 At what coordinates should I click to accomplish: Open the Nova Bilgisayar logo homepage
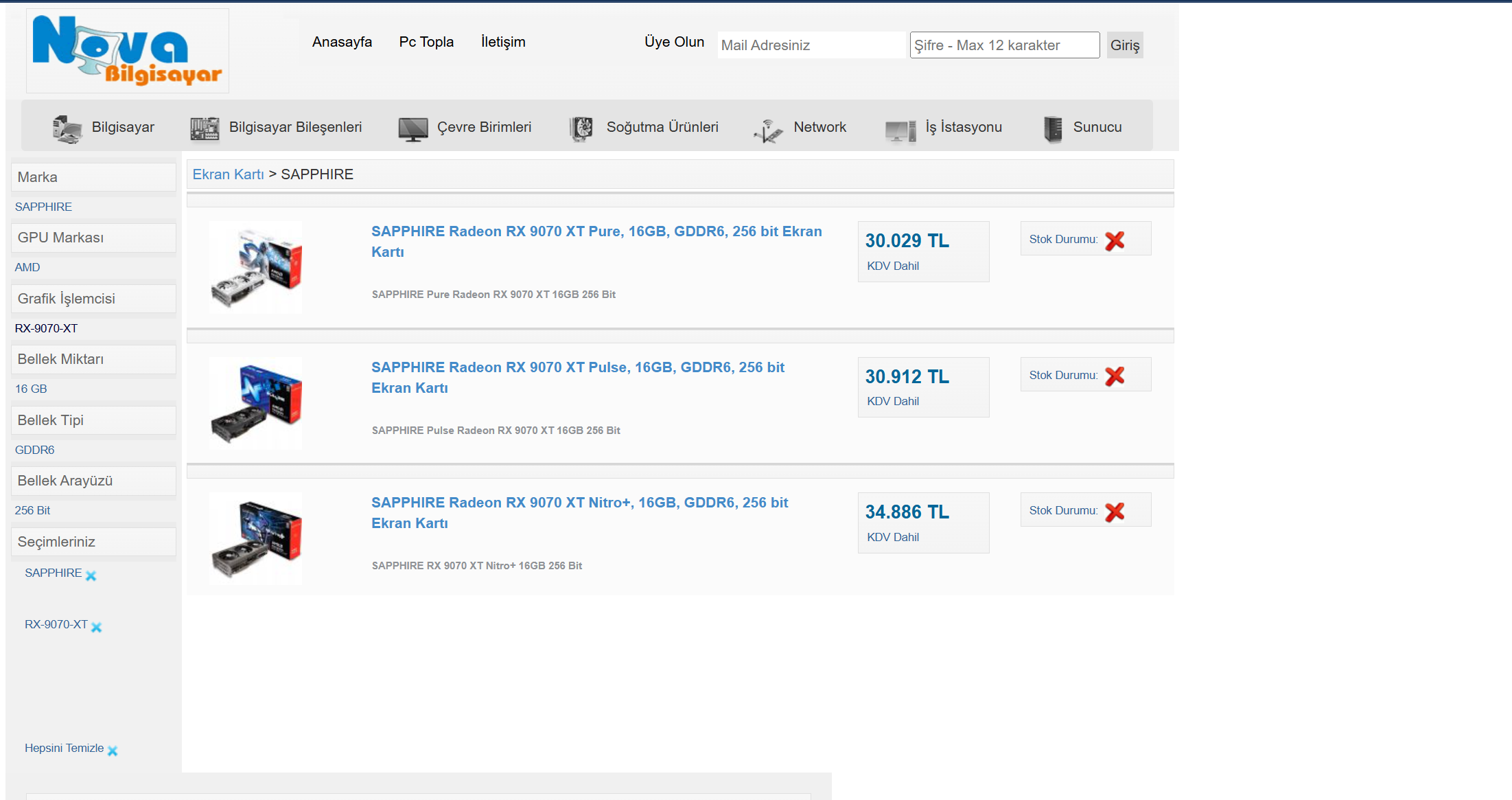pyautogui.click(x=128, y=50)
